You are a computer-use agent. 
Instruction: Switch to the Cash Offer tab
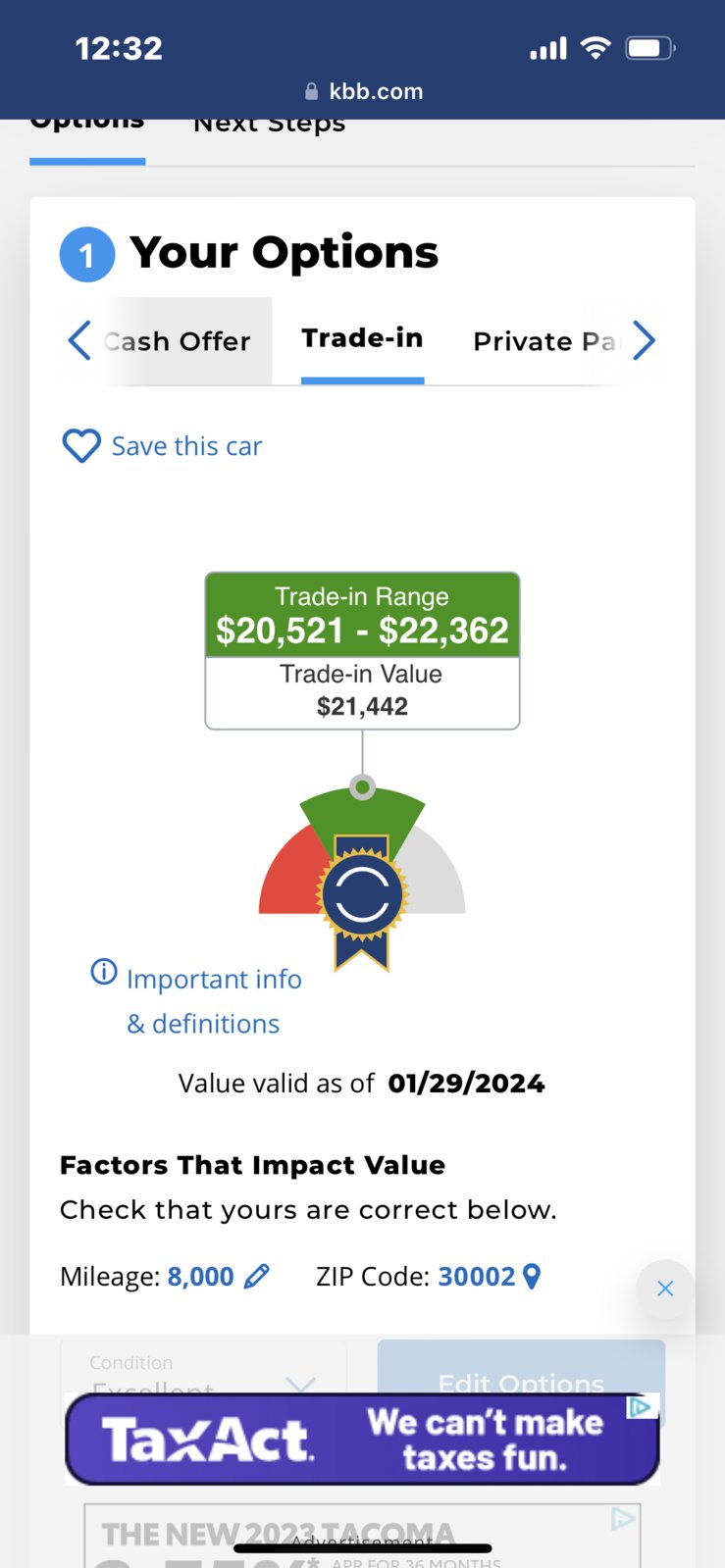point(178,341)
